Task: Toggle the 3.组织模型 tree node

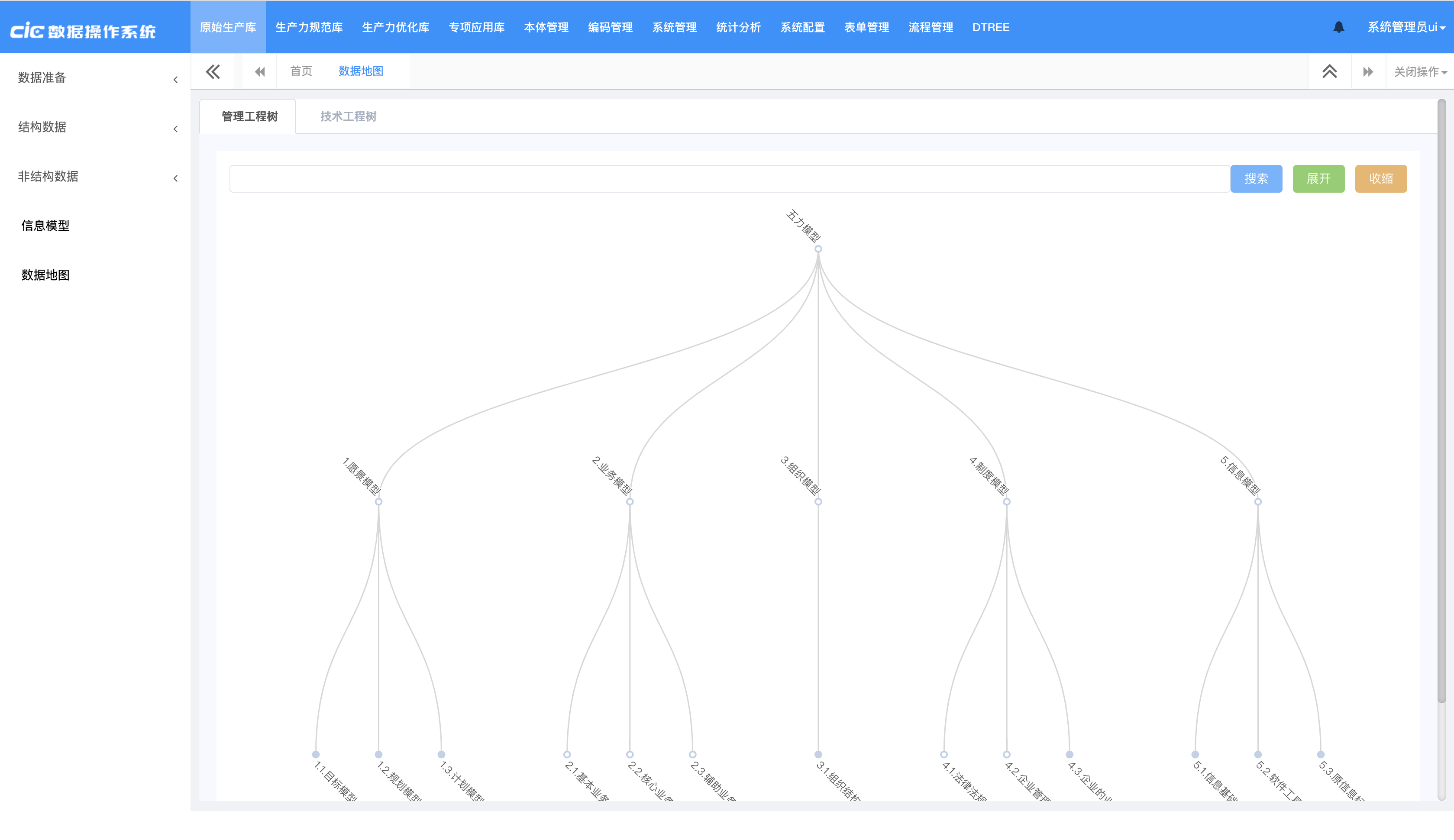Action: point(818,502)
